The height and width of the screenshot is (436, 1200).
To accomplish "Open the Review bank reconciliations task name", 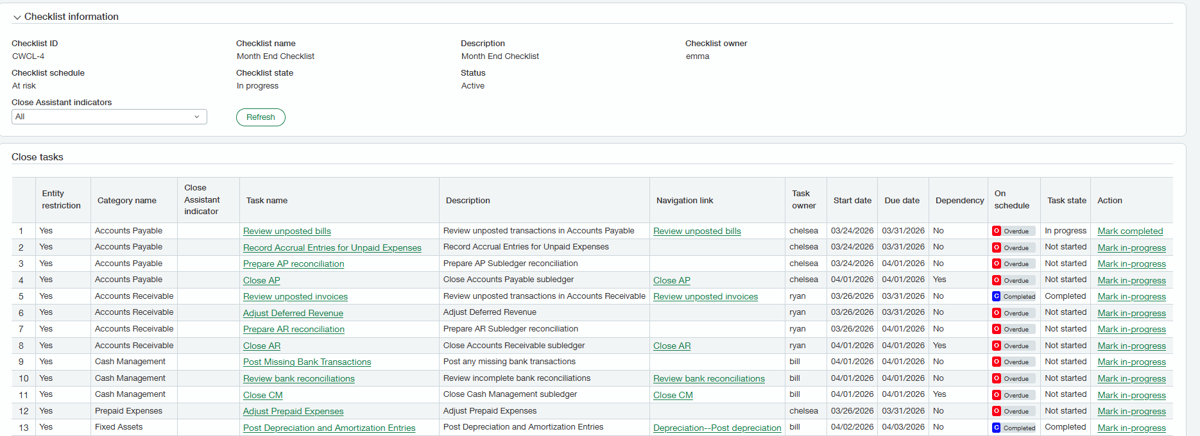I will pyautogui.click(x=298, y=379).
